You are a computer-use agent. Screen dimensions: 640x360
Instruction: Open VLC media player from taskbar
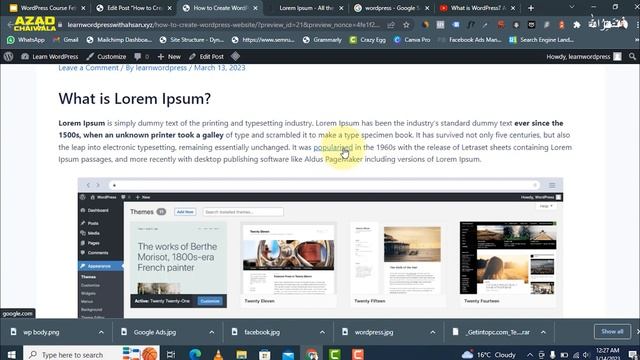coord(218,355)
